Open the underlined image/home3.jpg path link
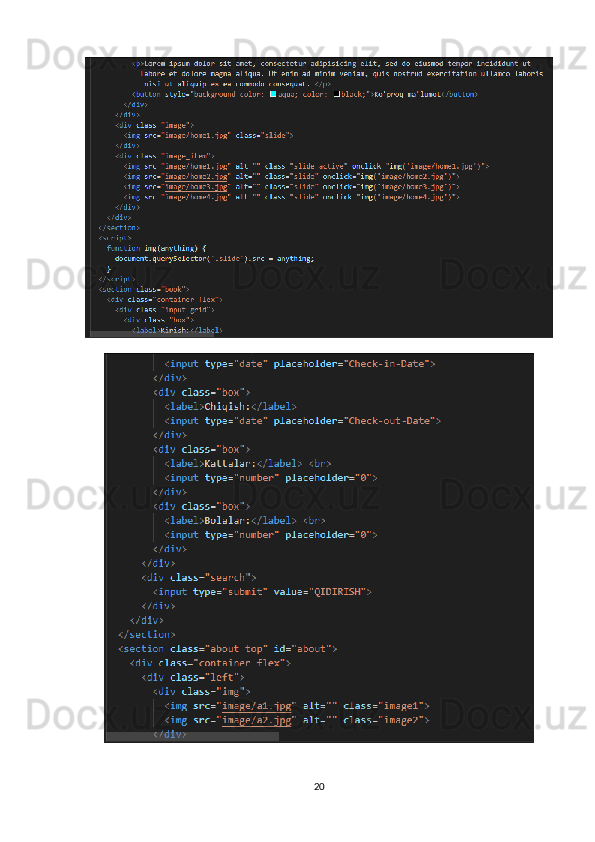The image size is (595, 842). click(197, 186)
